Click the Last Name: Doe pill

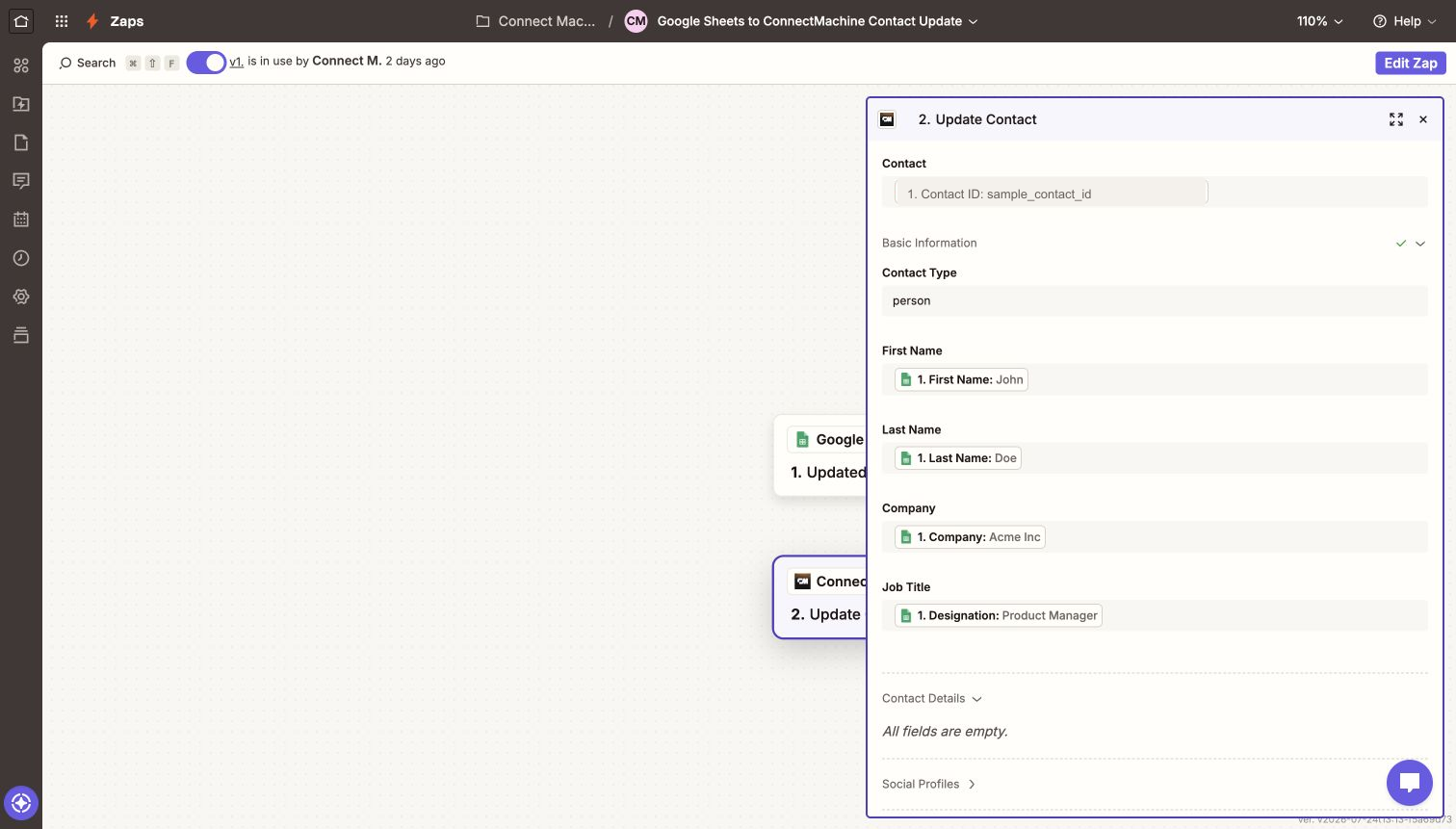(x=958, y=458)
